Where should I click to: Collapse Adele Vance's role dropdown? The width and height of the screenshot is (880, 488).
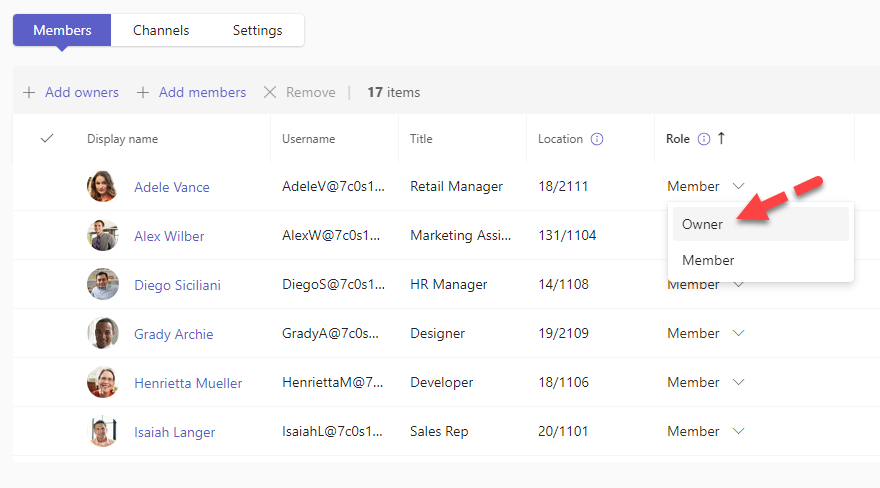click(739, 186)
